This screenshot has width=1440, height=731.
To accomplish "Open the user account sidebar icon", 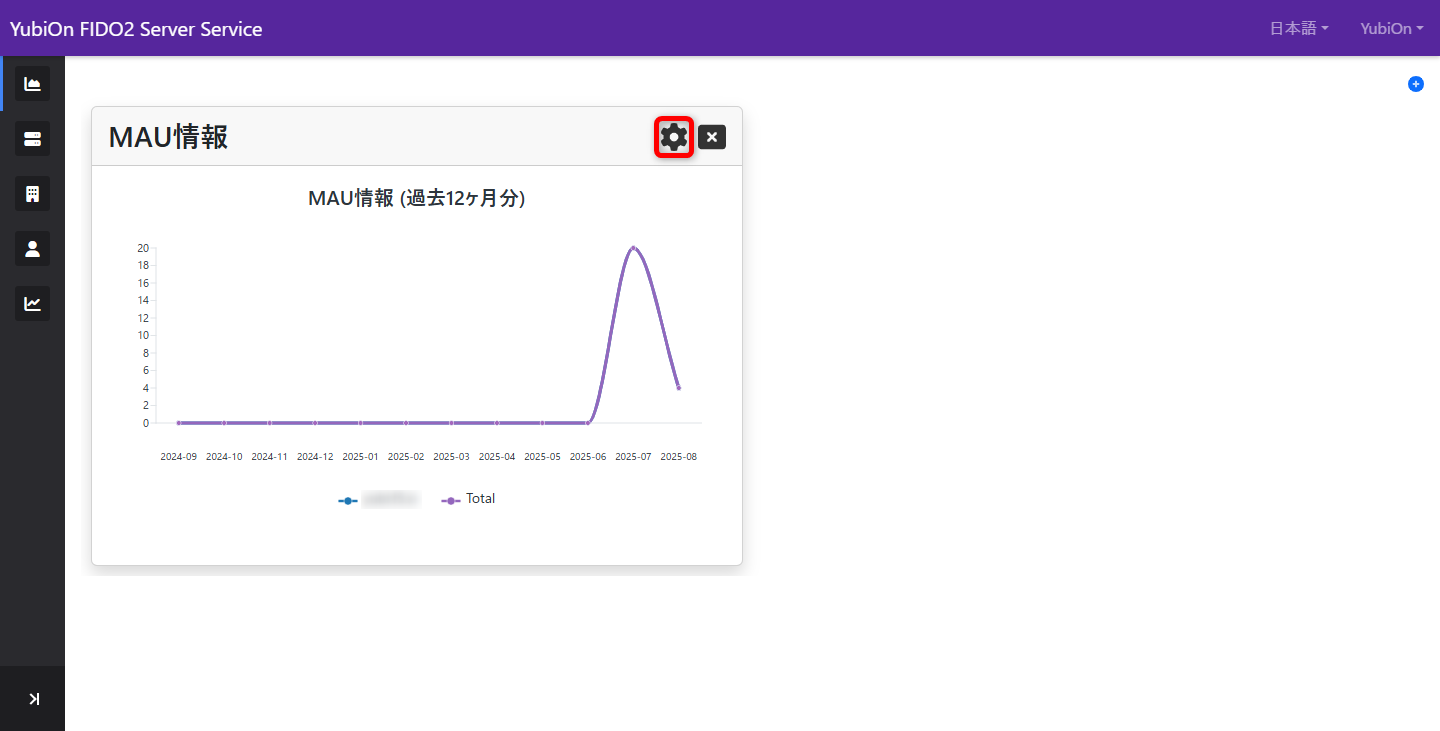I will pyautogui.click(x=32, y=249).
